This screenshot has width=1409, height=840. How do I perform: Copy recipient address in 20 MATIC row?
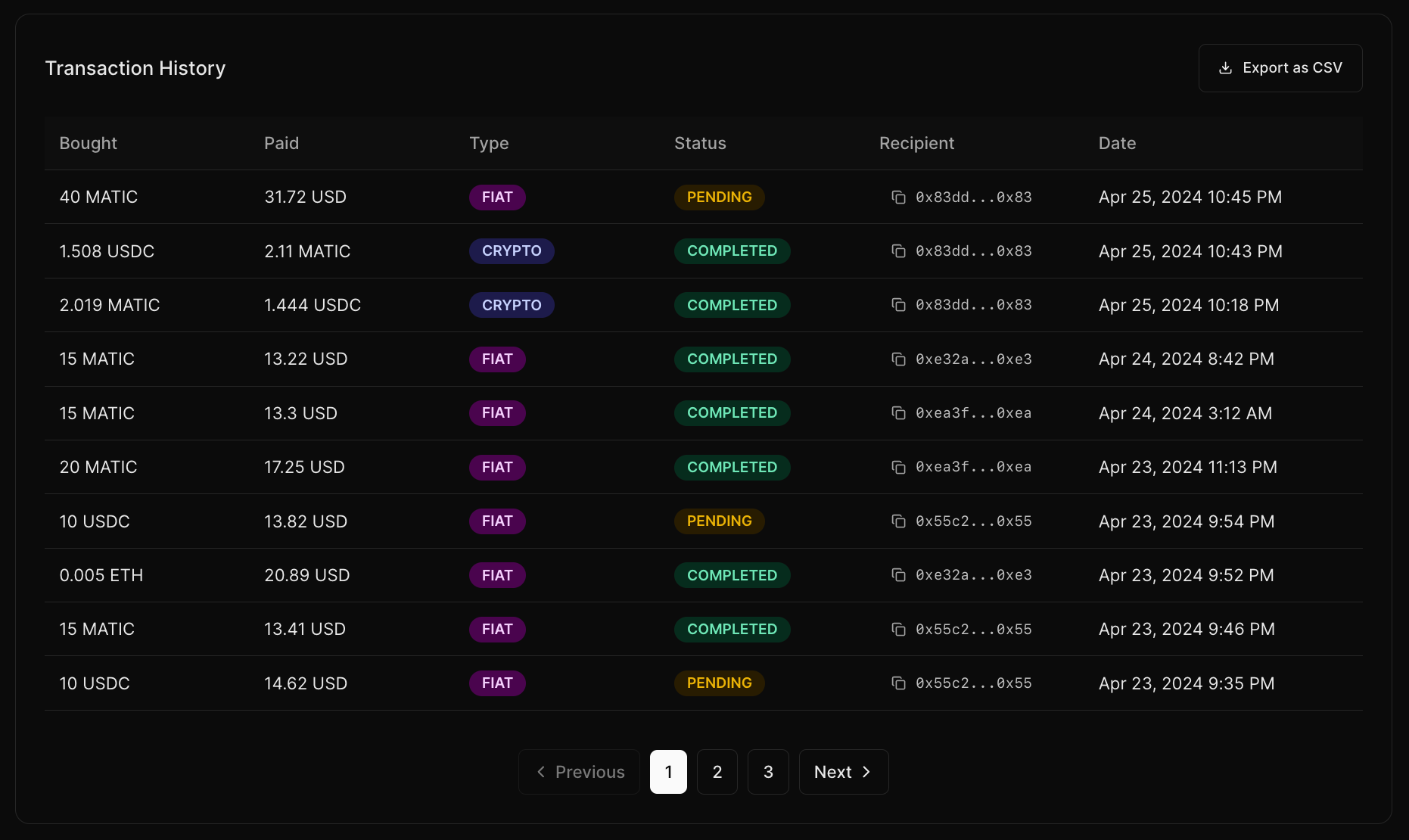(x=898, y=468)
